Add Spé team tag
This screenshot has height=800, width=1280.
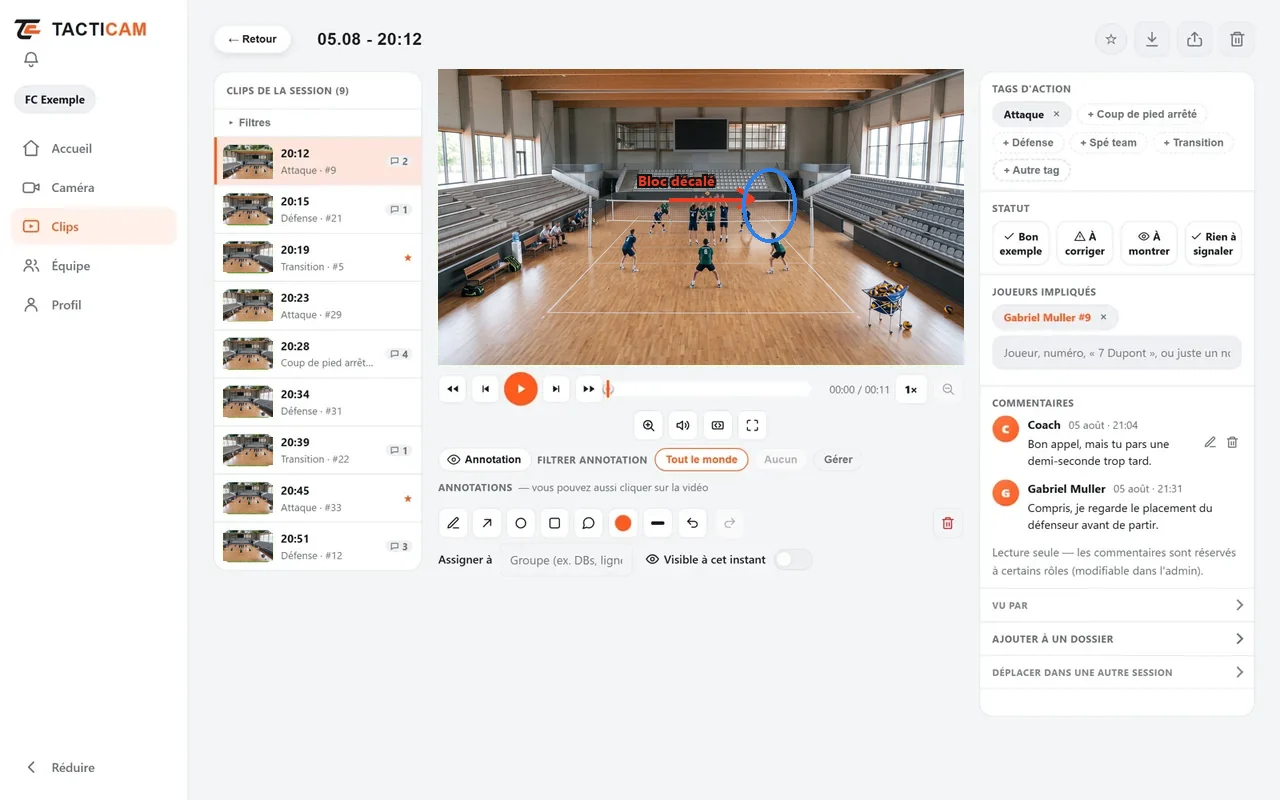[x=1108, y=143]
